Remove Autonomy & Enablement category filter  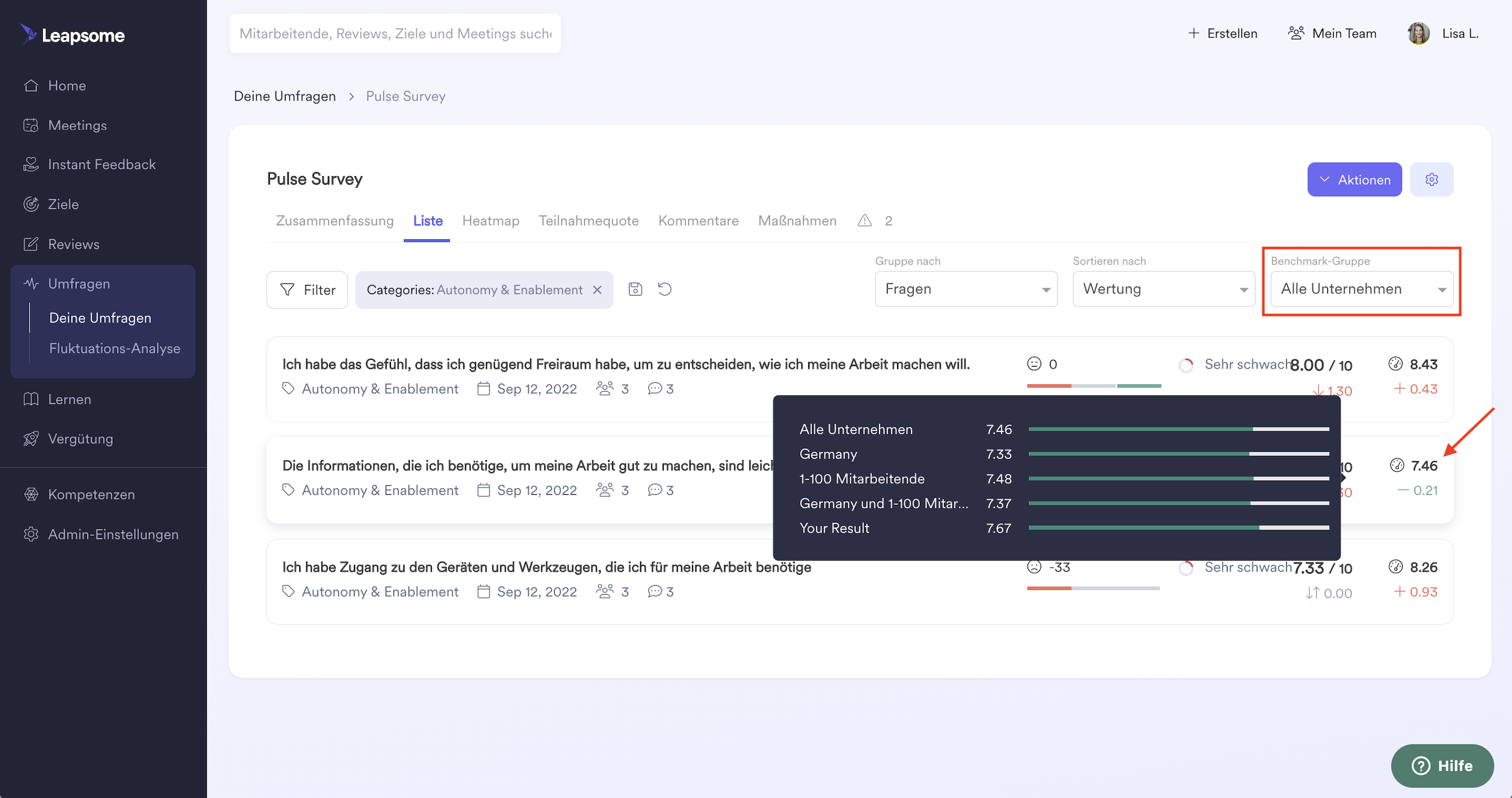pyautogui.click(x=597, y=290)
